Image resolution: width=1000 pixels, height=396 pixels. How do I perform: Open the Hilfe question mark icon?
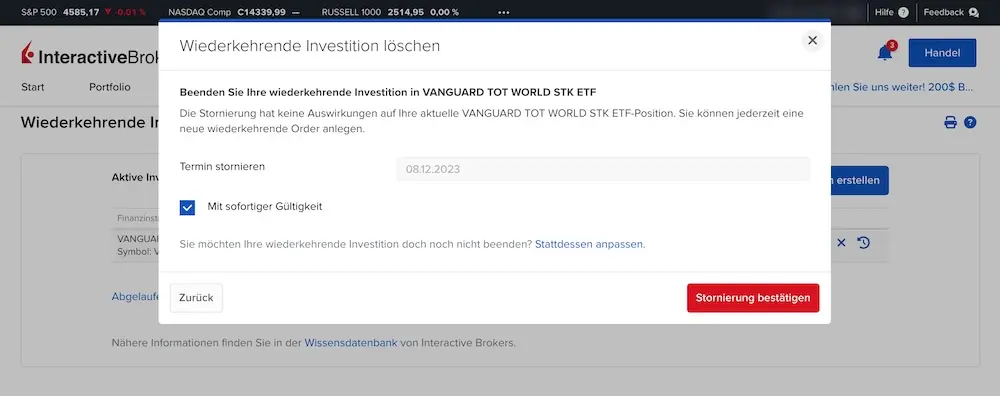903,12
